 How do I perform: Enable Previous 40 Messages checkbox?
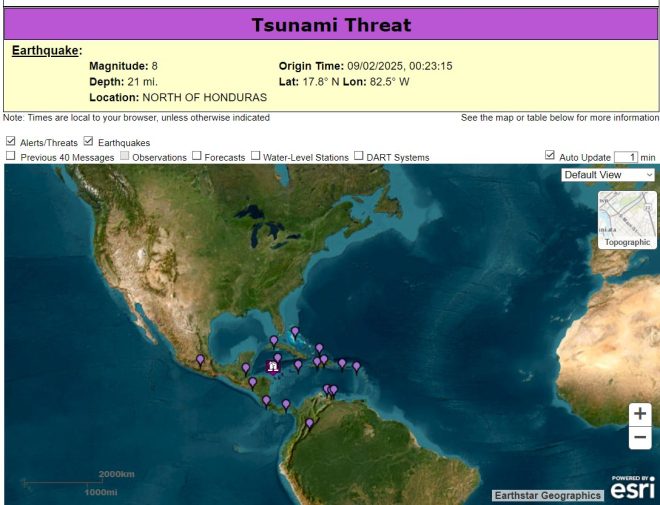pyautogui.click(x=11, y=156)
